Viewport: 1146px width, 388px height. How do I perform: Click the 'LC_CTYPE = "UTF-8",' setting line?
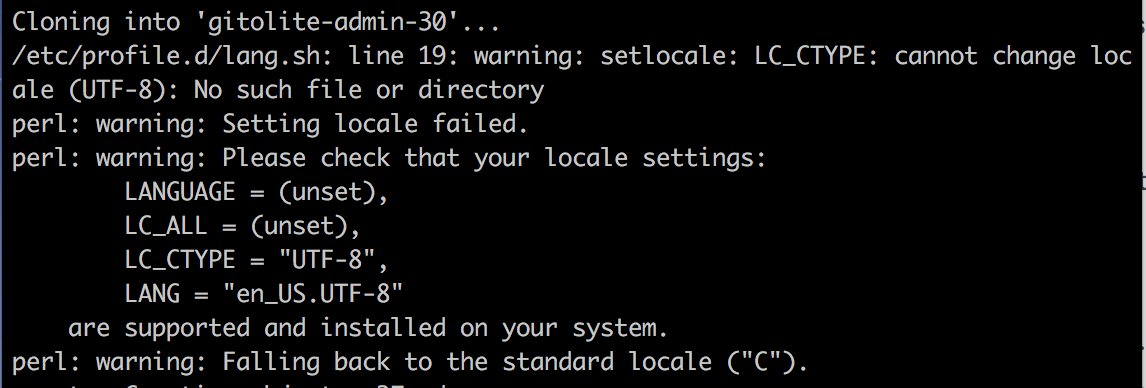256,259
